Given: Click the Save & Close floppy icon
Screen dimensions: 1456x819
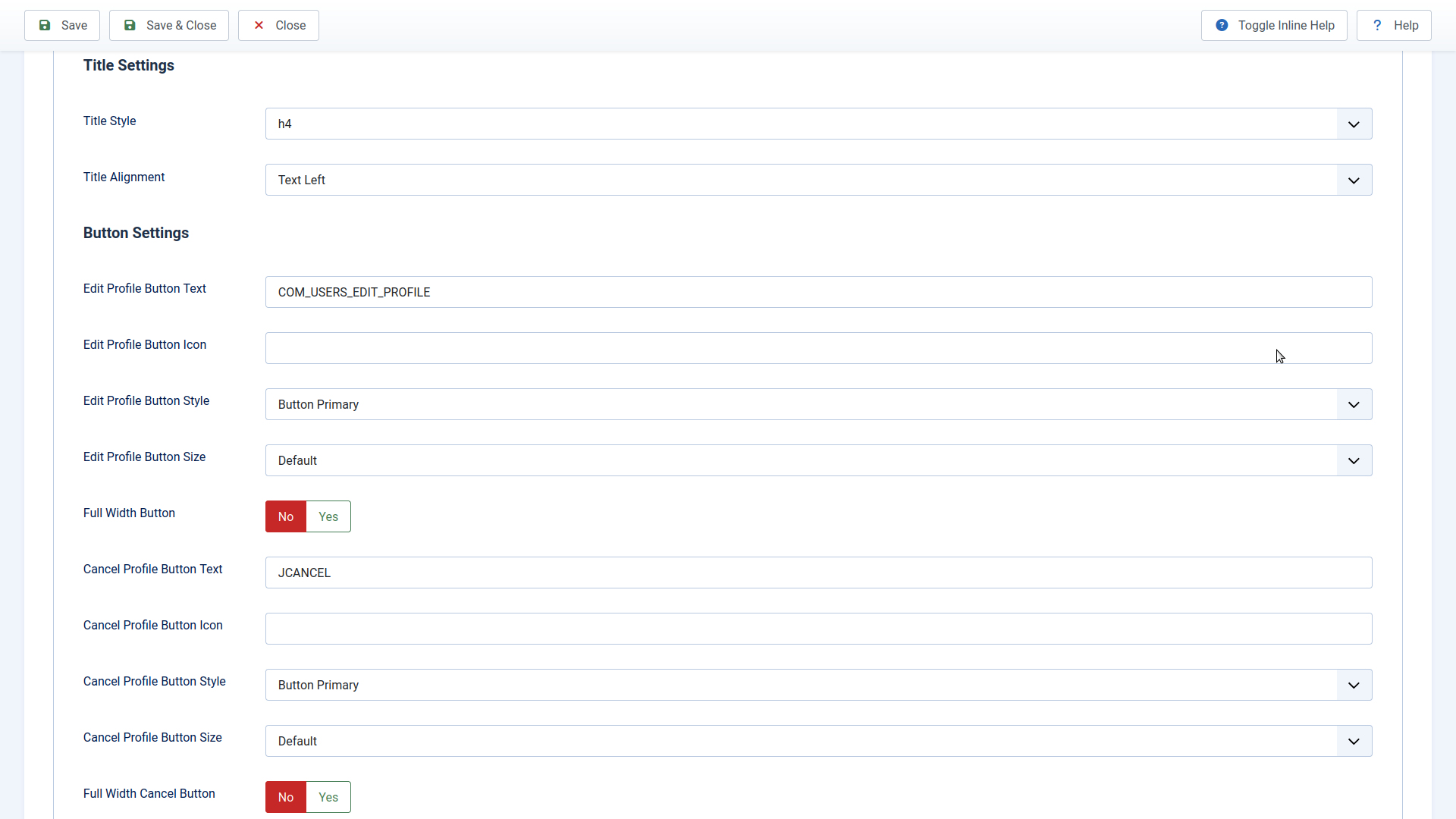Looking at the screenshot, I should tap(130, 26).
